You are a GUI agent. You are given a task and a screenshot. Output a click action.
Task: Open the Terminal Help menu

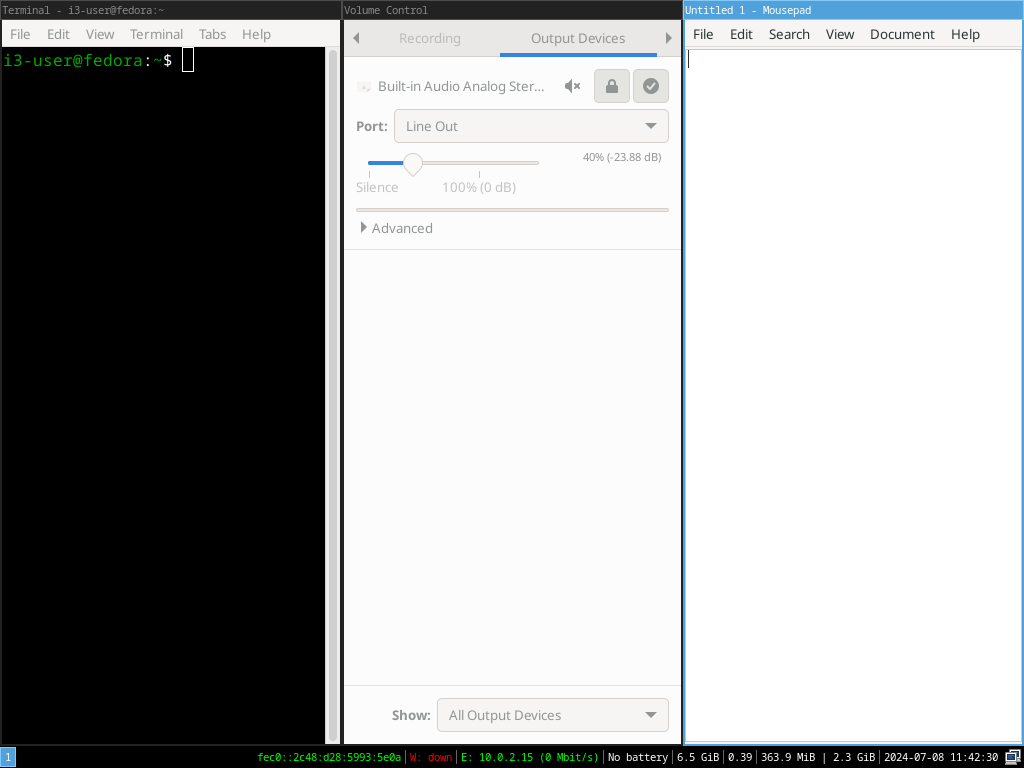point(256,34)
